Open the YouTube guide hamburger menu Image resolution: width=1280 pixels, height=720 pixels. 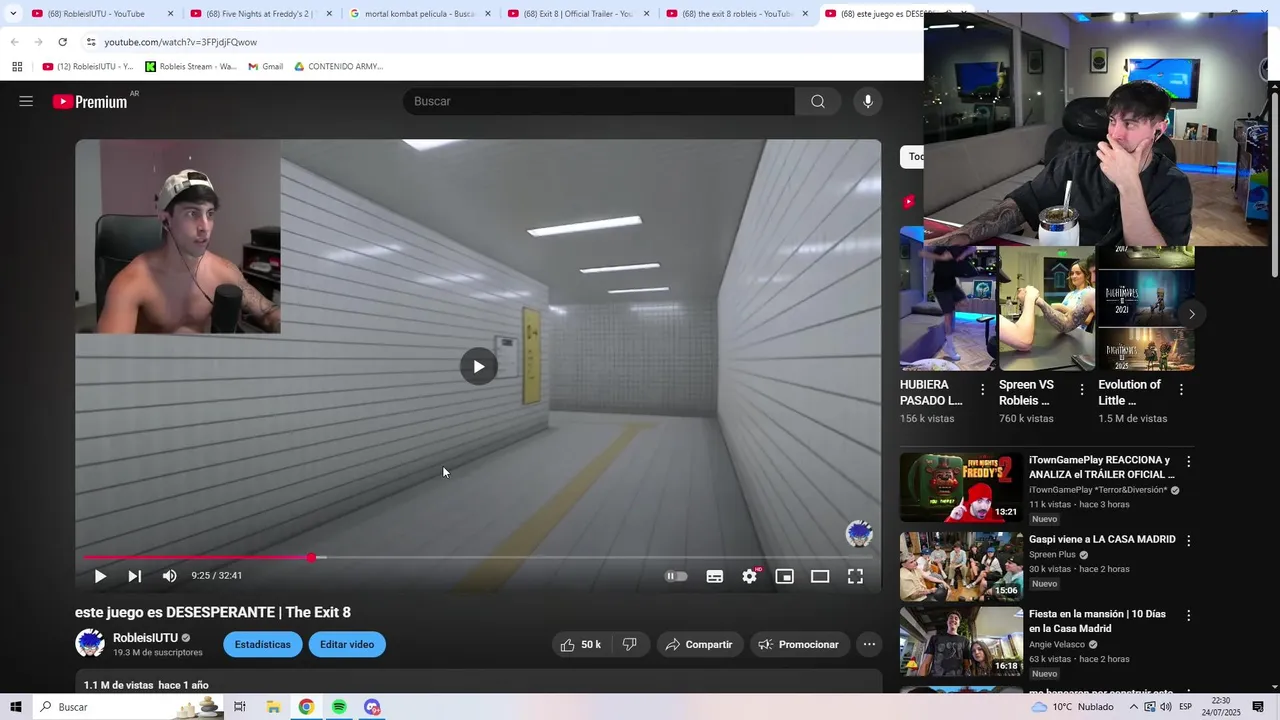tap(26, 101)
